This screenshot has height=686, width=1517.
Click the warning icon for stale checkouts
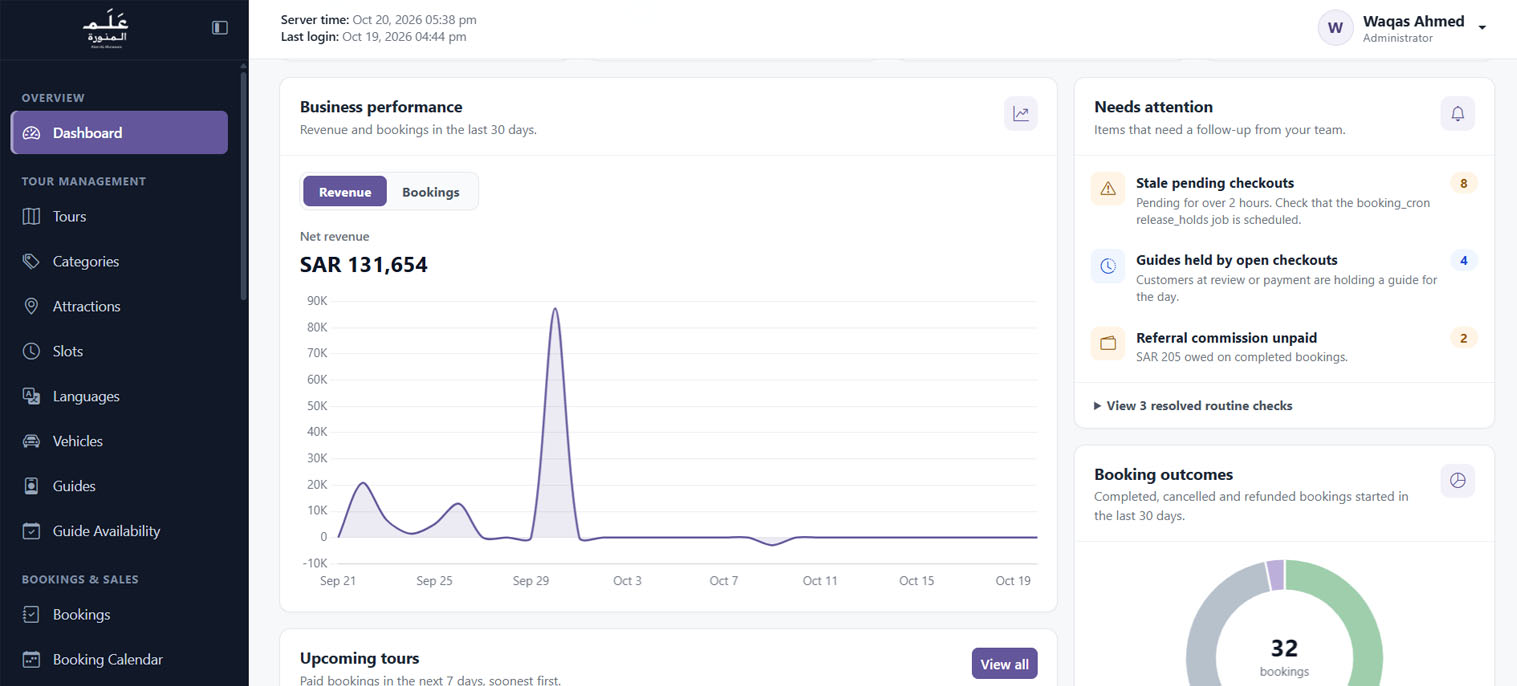[1108, 188]
